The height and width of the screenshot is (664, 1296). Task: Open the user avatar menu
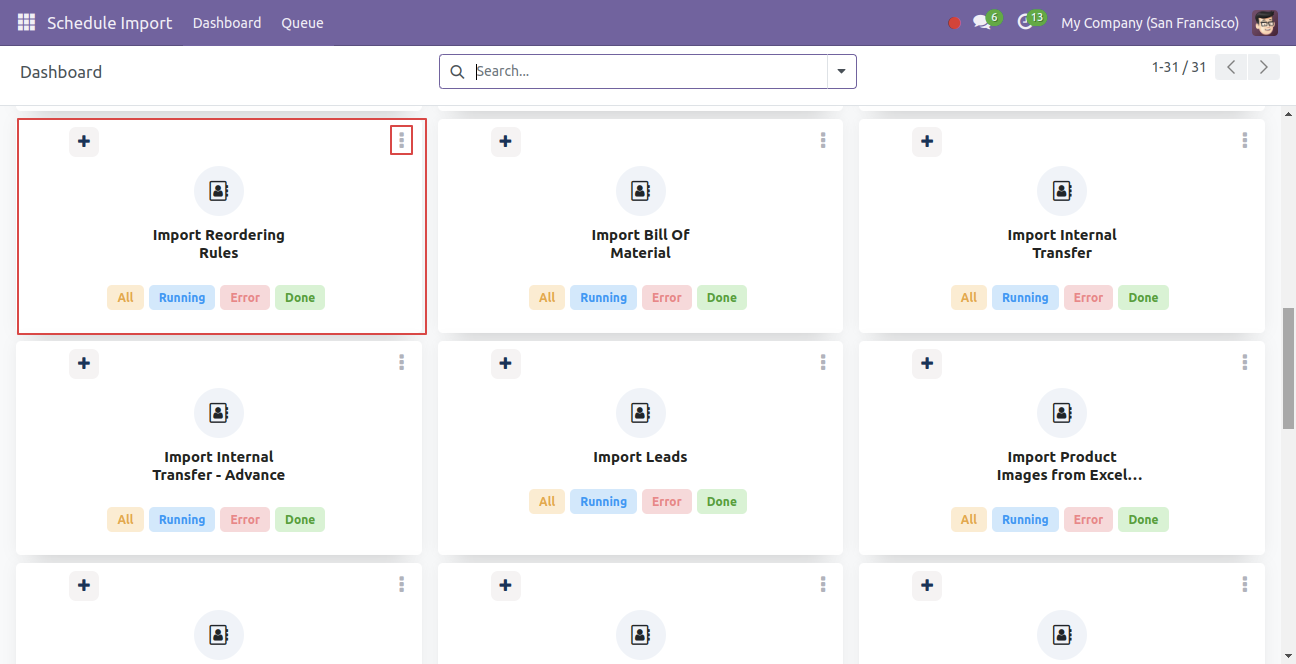(1265, 22)
